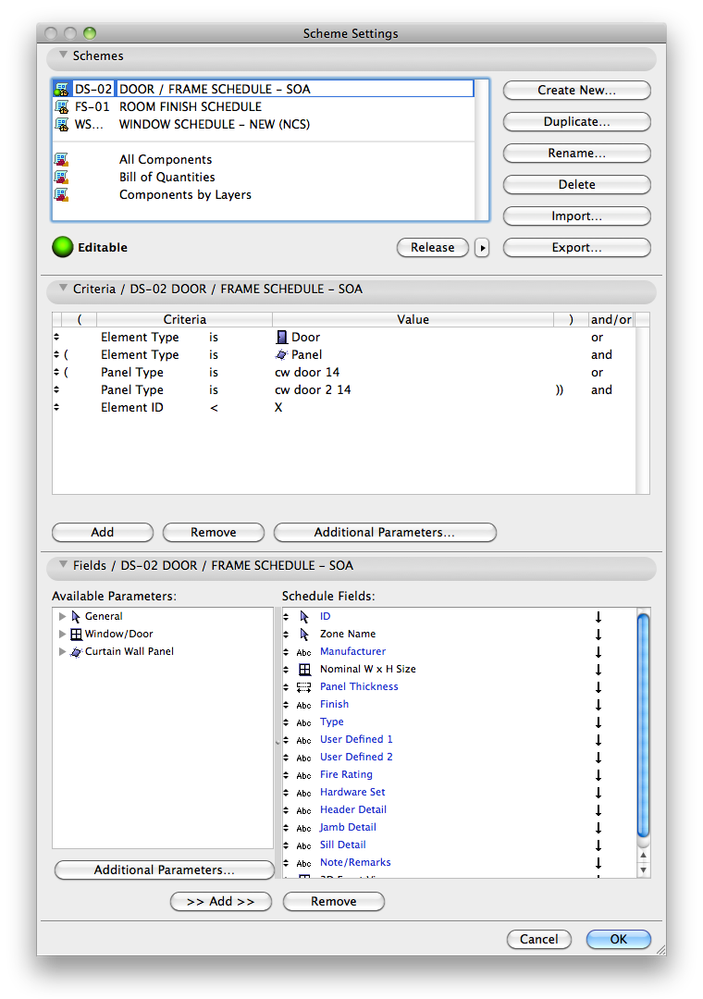Click the Cancel button
Screen dimensions: 703x999
pyautogui.click(x=539, y=939)
